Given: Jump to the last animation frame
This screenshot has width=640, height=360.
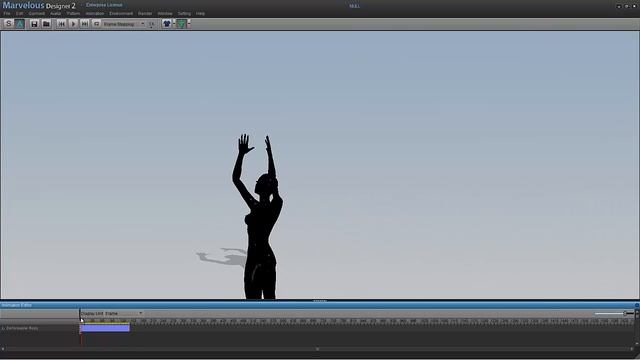Looking at the screenshot, I should 84,24.
